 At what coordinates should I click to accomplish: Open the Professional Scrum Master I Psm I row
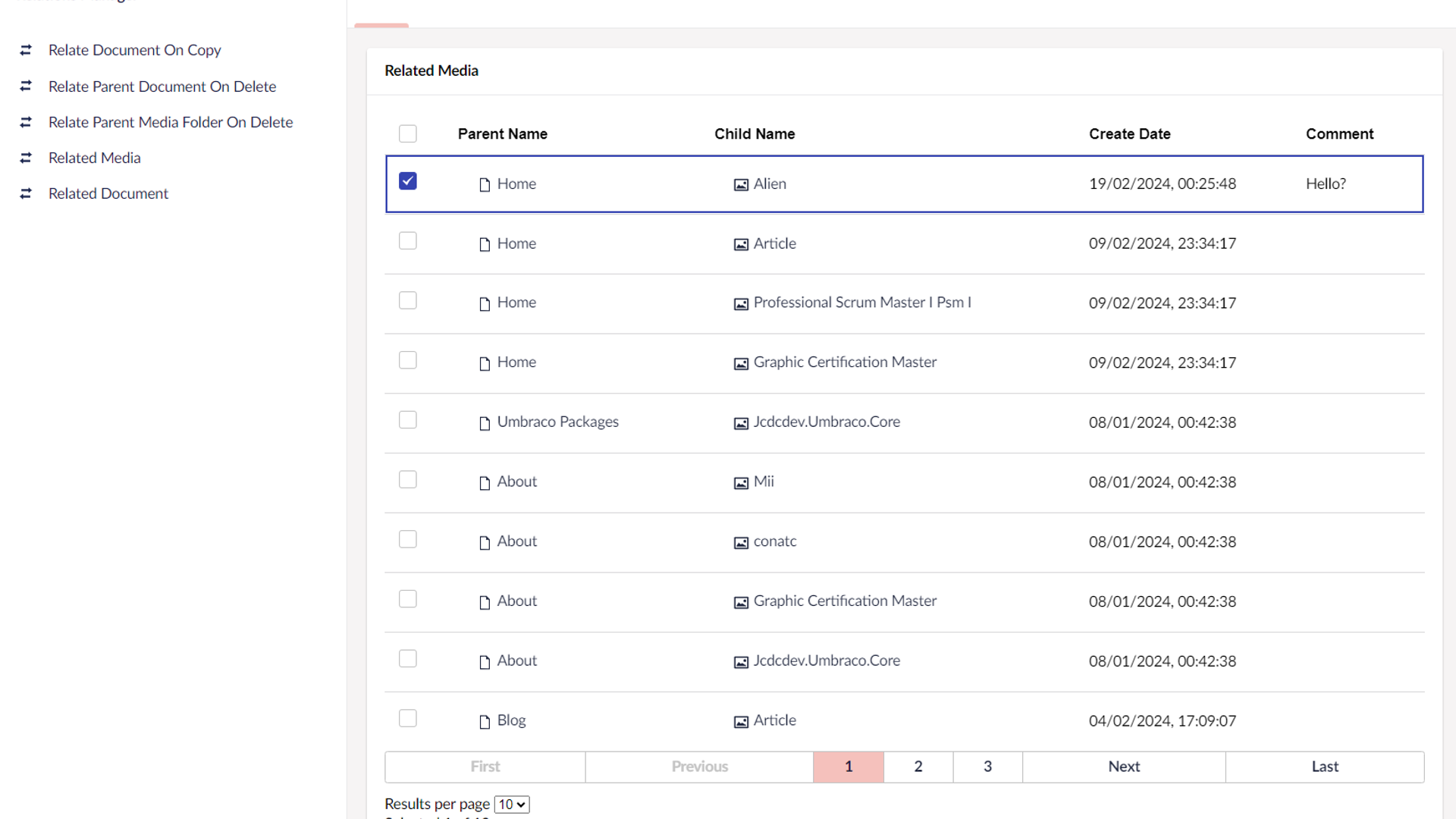861,303
